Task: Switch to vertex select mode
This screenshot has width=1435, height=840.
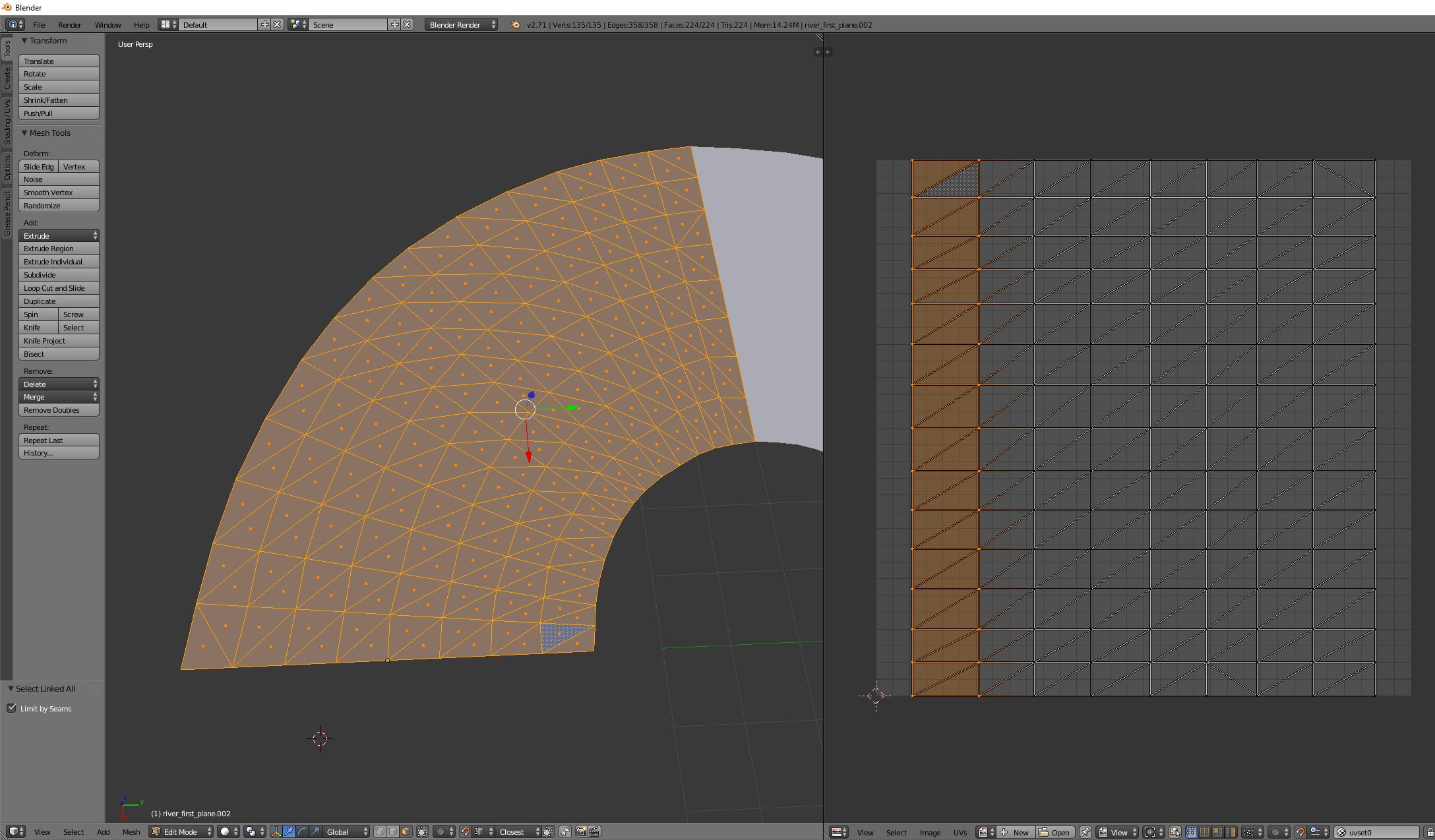Action: [x=380, y=831]
